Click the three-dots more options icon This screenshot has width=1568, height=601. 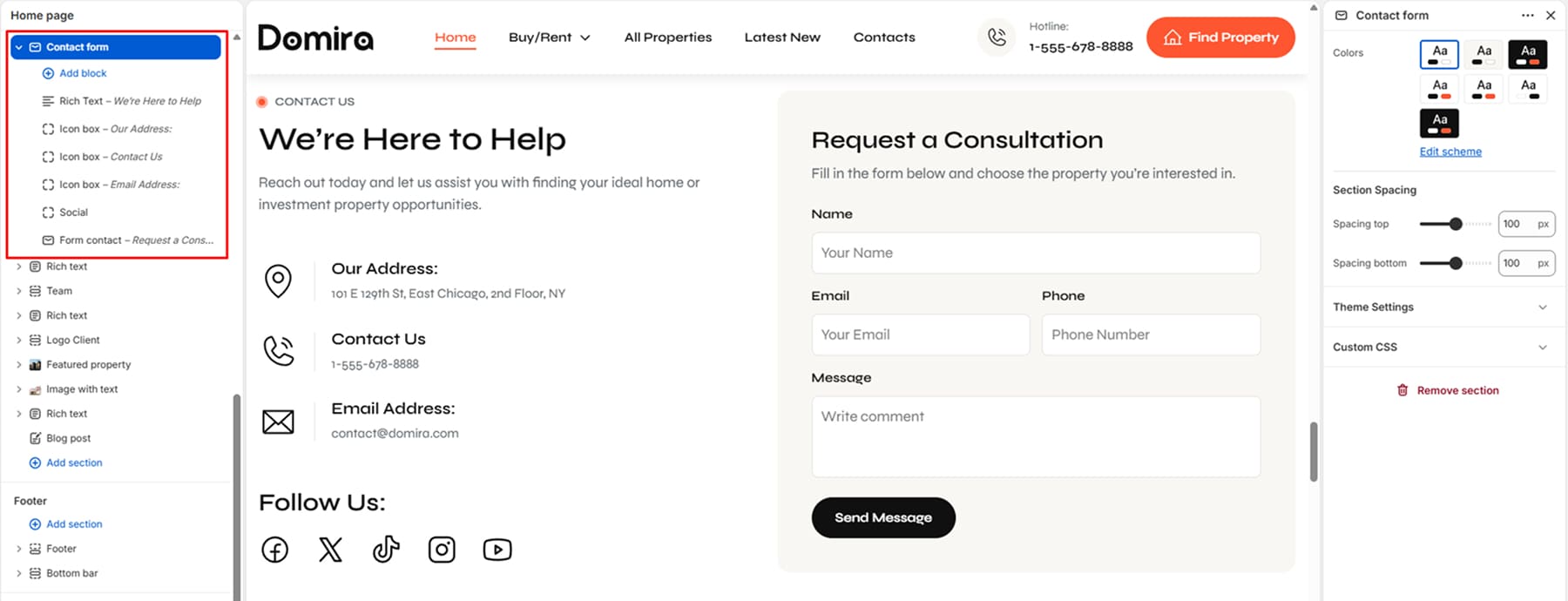[1528, 15]
